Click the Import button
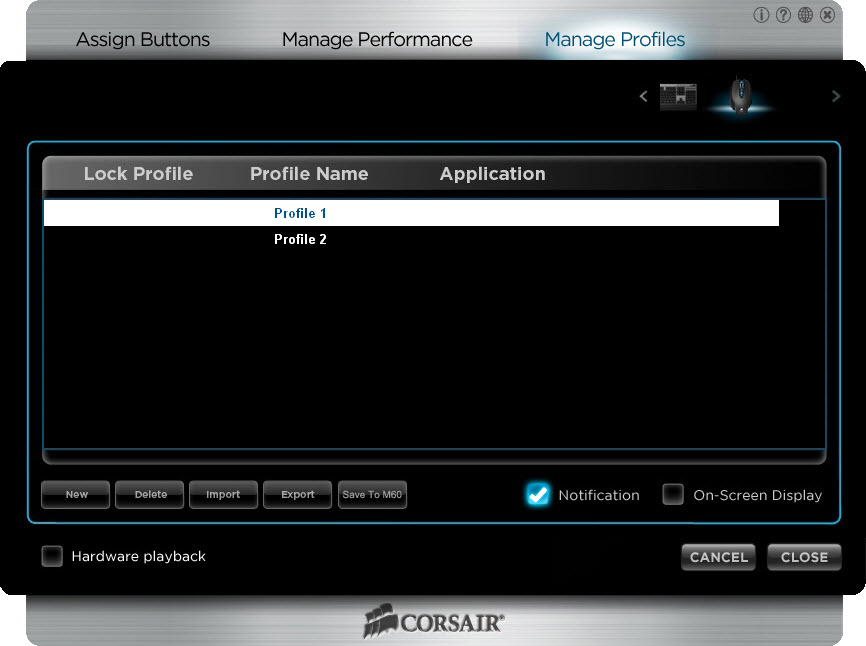Image resolution: width=866 pixels, height=646 pixels. (223, 495)
